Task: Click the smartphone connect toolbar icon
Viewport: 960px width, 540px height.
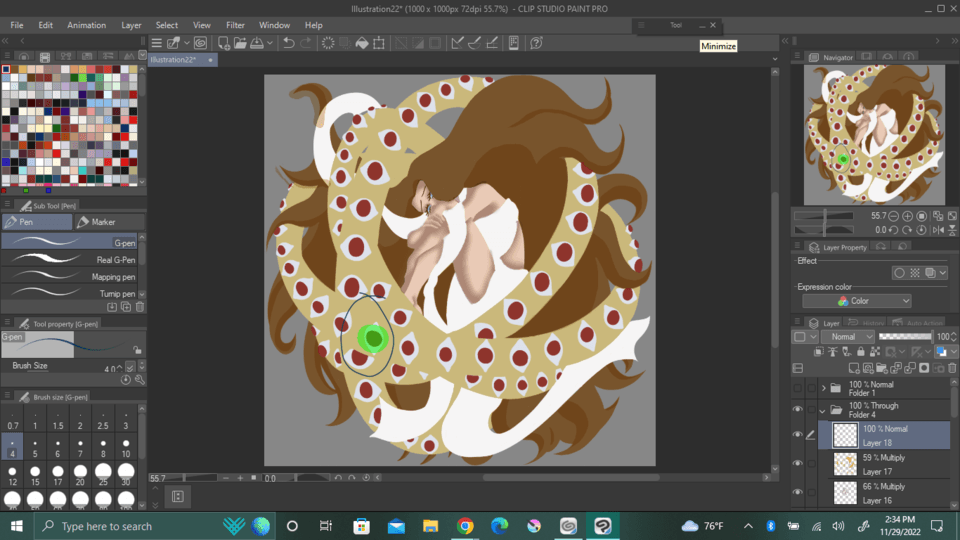Action: tap(514, 43)
